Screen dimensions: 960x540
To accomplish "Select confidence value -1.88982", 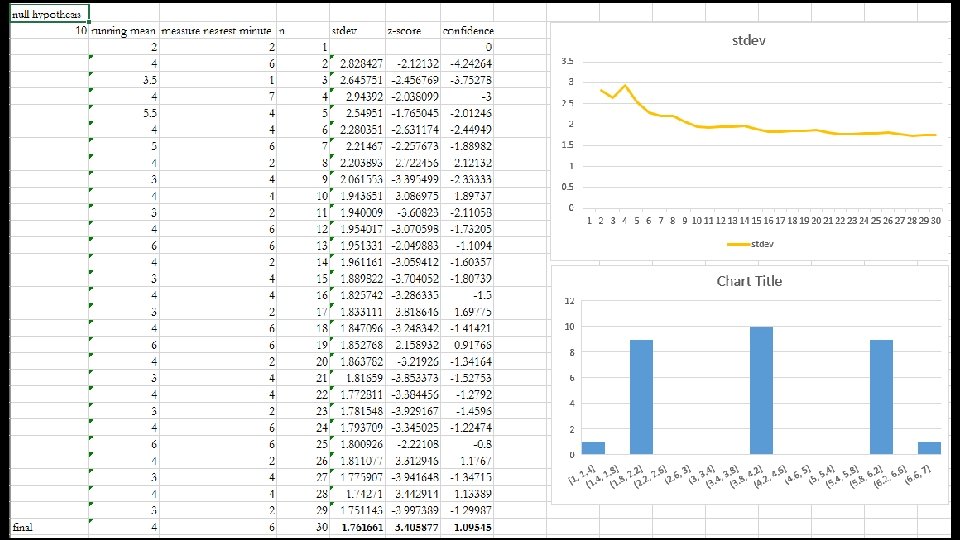I will coord(467,146).
